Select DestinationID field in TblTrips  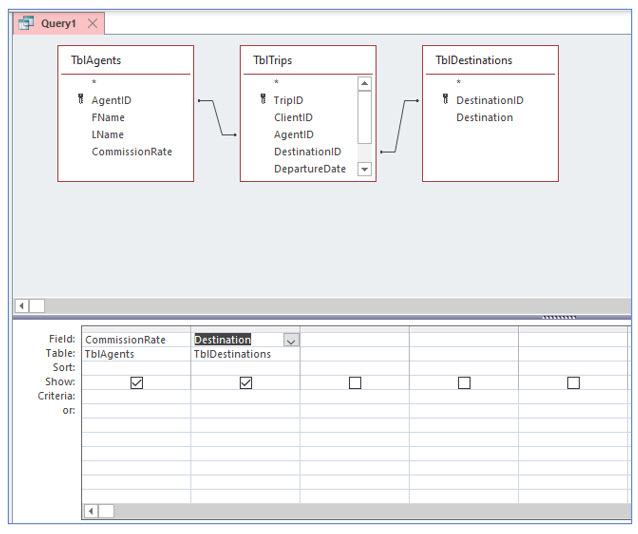click(x=308, y=152)
